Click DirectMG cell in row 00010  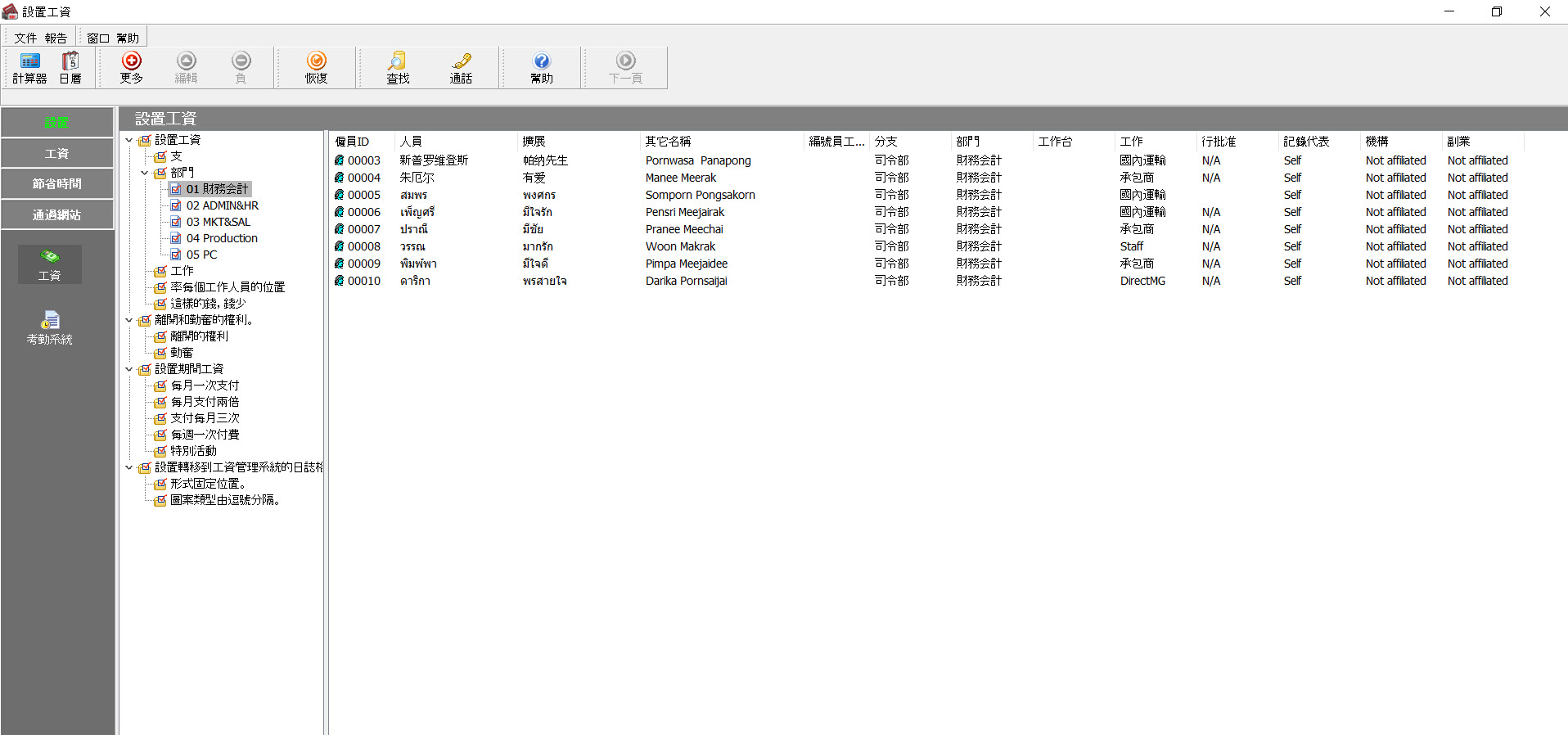point(1142,281)
